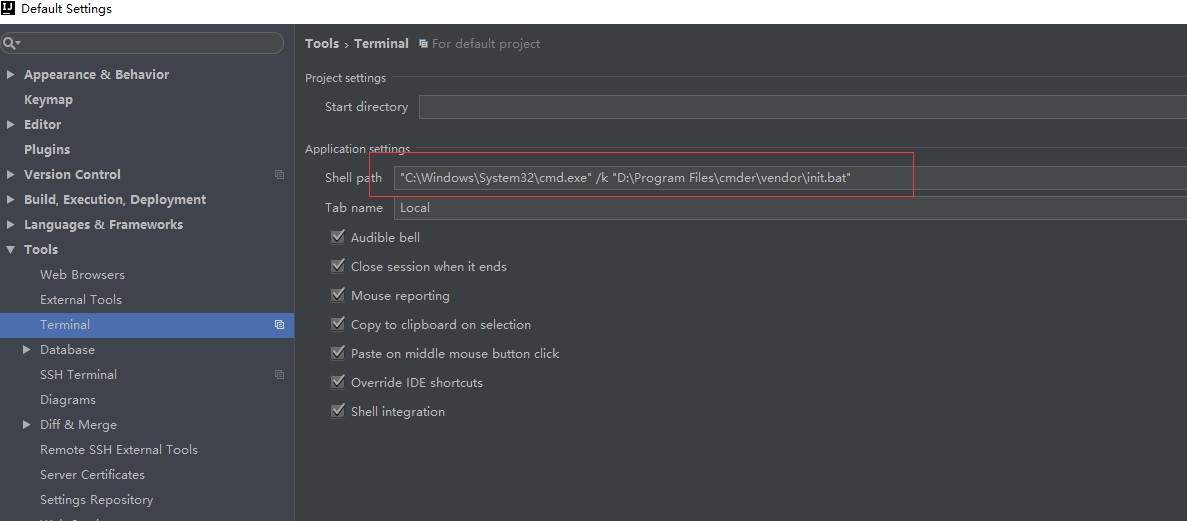Click the copy icon before 'For default project'
Image resolution: width=1187 pixels, height=521 pixels.
(x=423, y=44)
